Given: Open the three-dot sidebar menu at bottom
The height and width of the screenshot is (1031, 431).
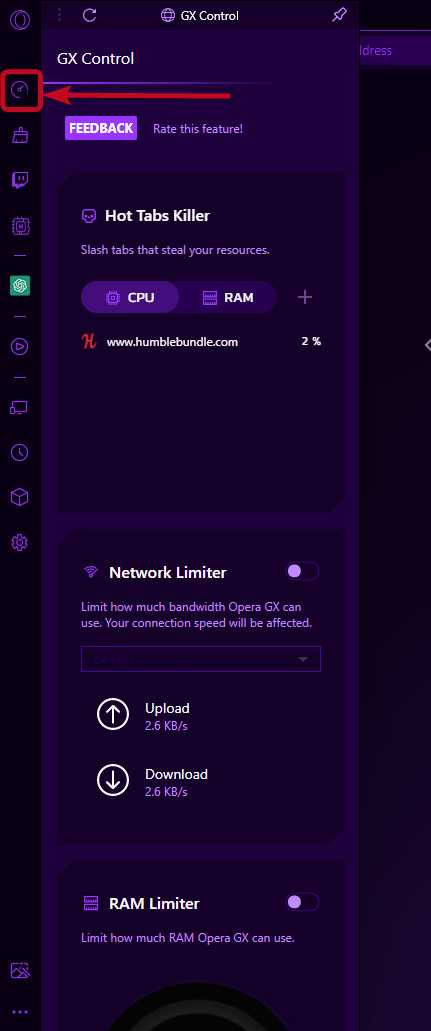Looking at the screenshot, I should pos(20,1012).
